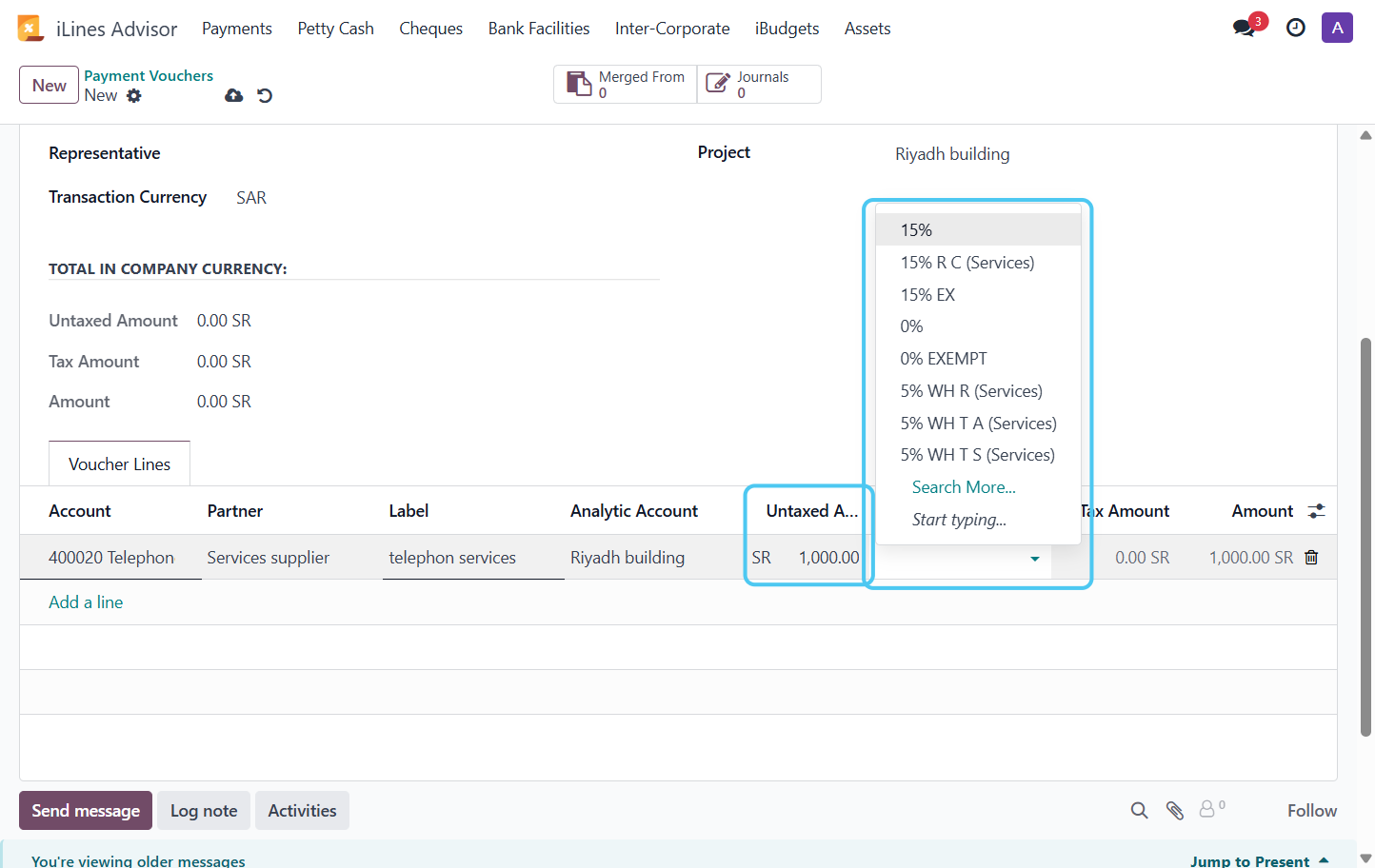Delete the voucher line with trash icon
Image resolution: width=1375 pixels, height=868 pixels.
pyautogui.click(x=1311, y=558)
